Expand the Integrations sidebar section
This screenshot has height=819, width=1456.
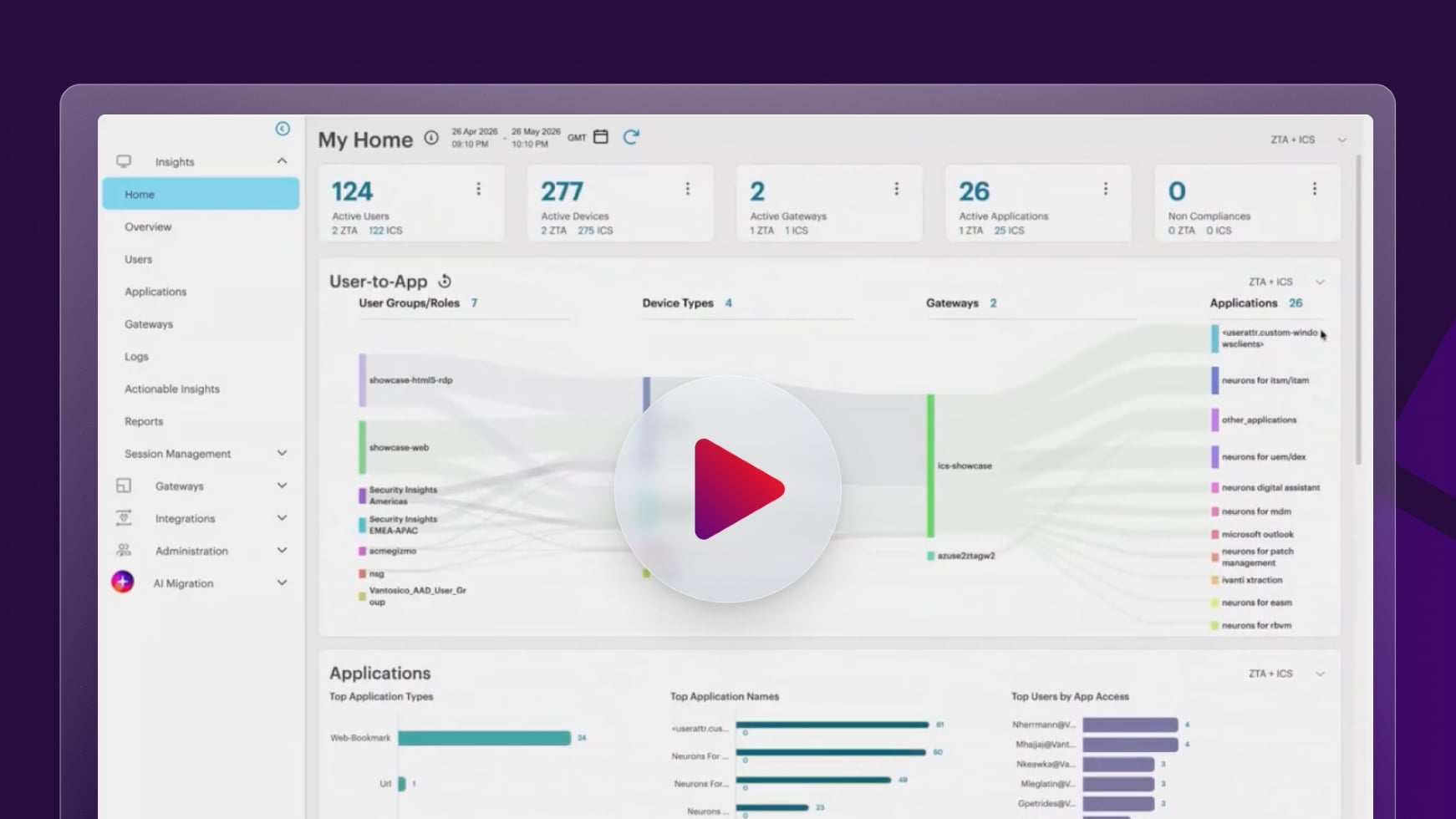click(282, 518)
